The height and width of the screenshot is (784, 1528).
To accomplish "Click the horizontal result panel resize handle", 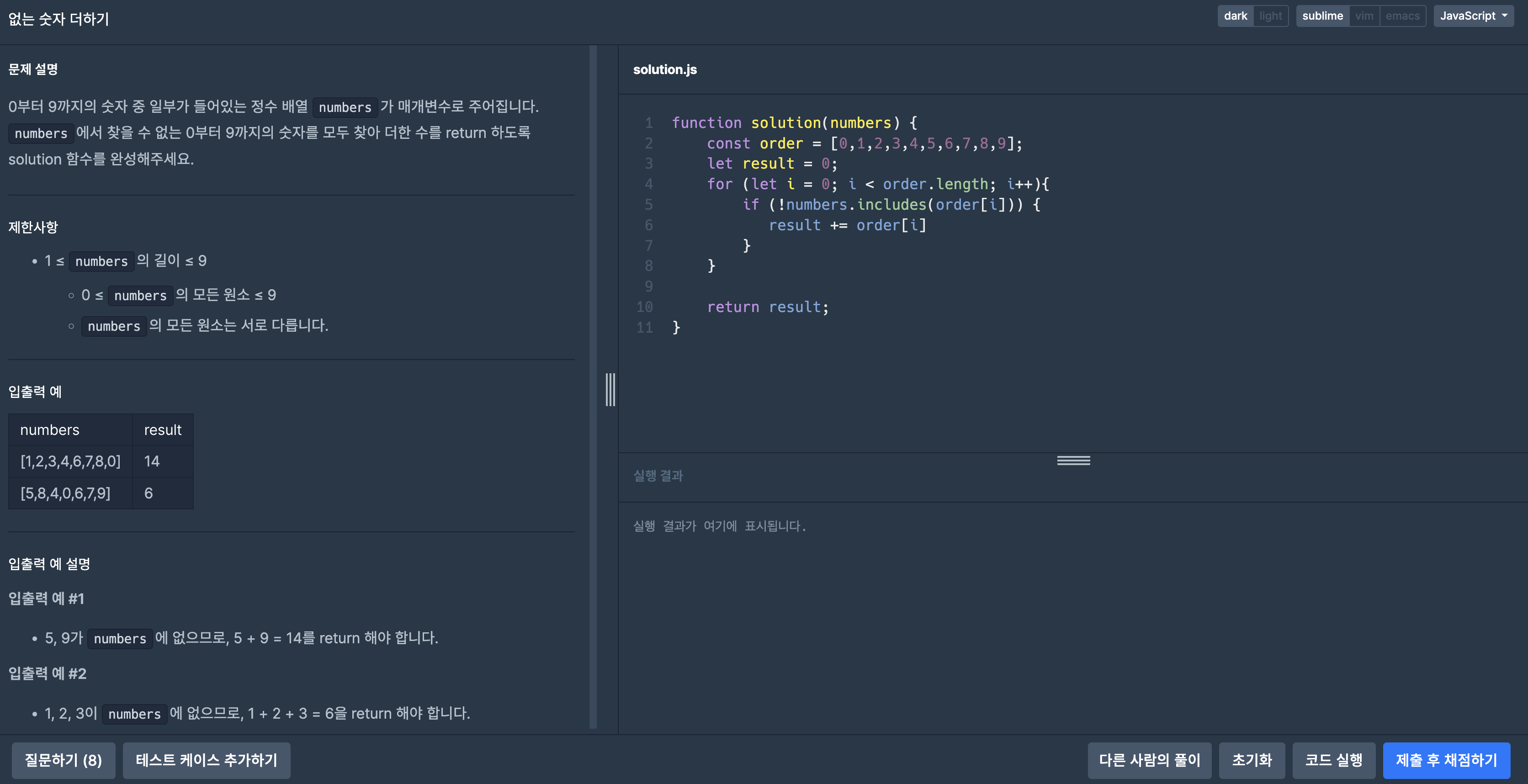I will click(x=1073, y=460).
